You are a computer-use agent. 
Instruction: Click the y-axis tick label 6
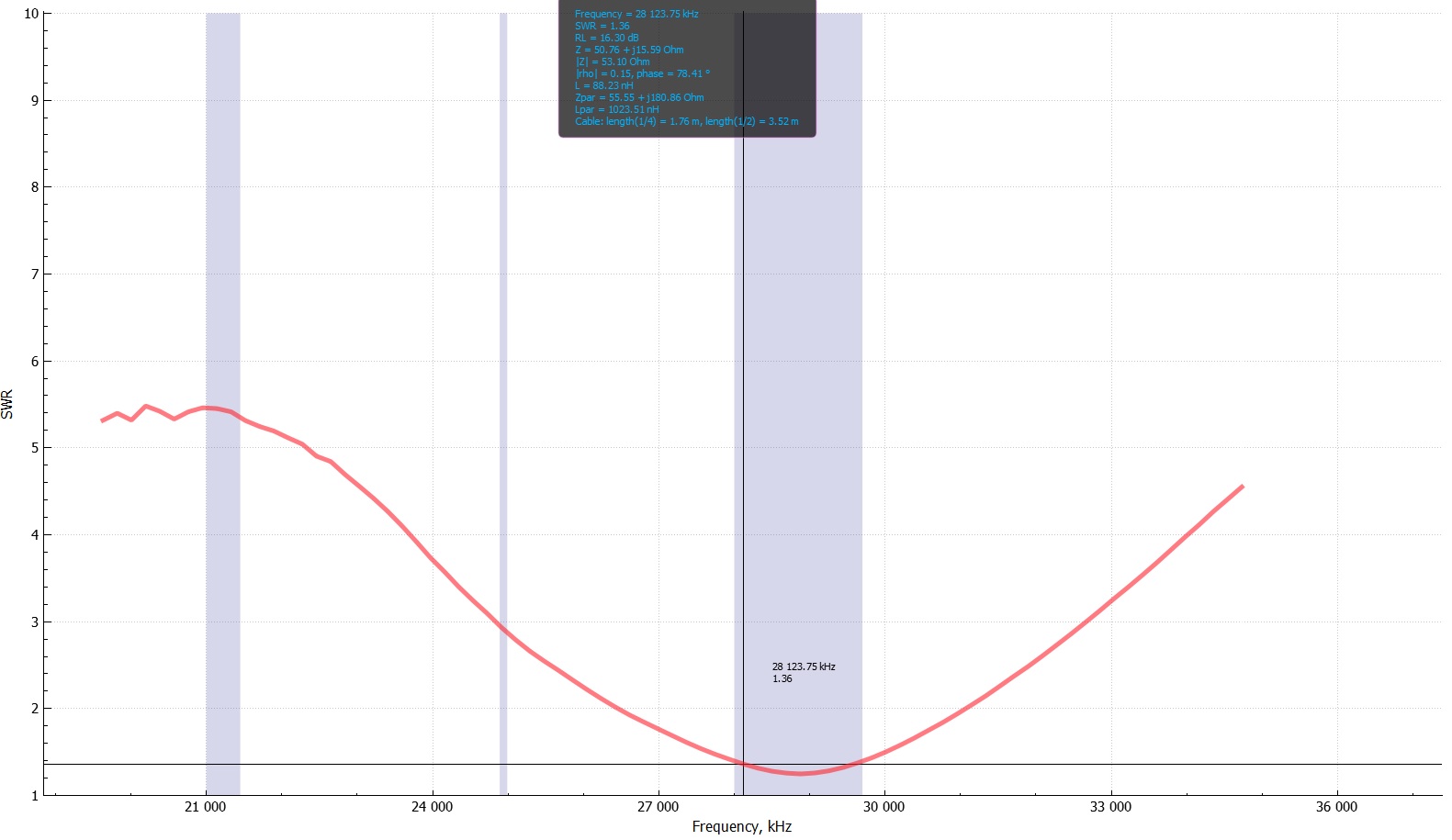point(35,361)
